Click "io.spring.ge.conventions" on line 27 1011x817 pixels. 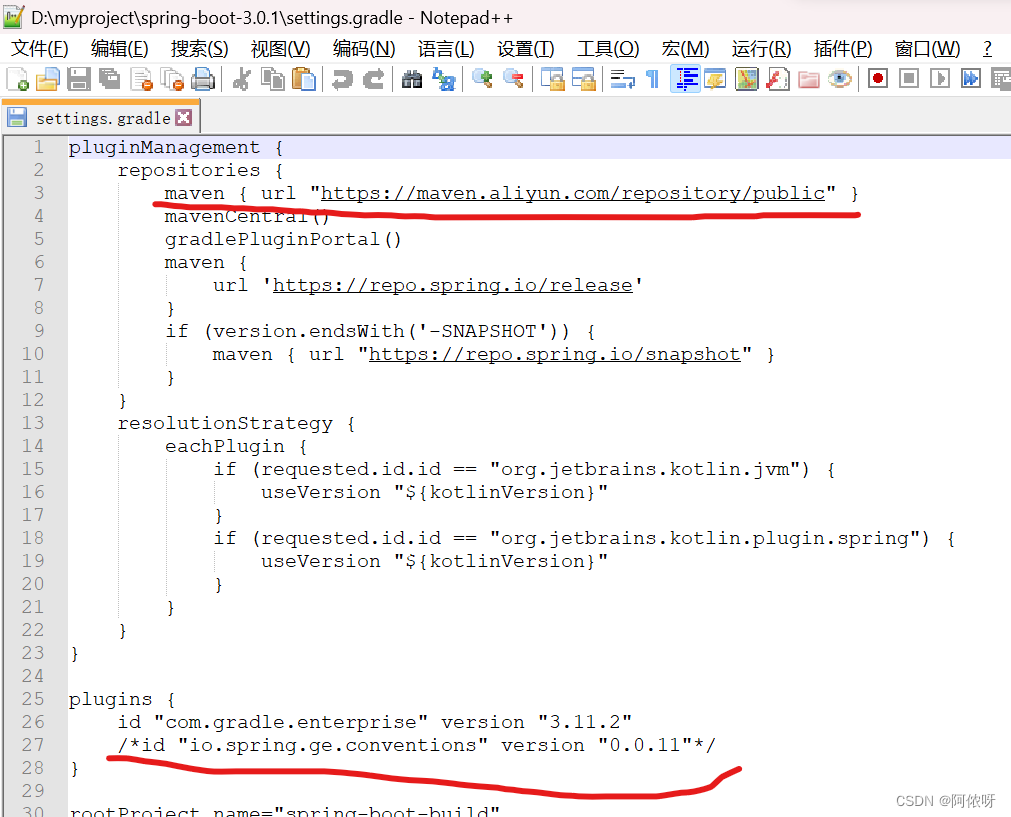click(332, 745)
